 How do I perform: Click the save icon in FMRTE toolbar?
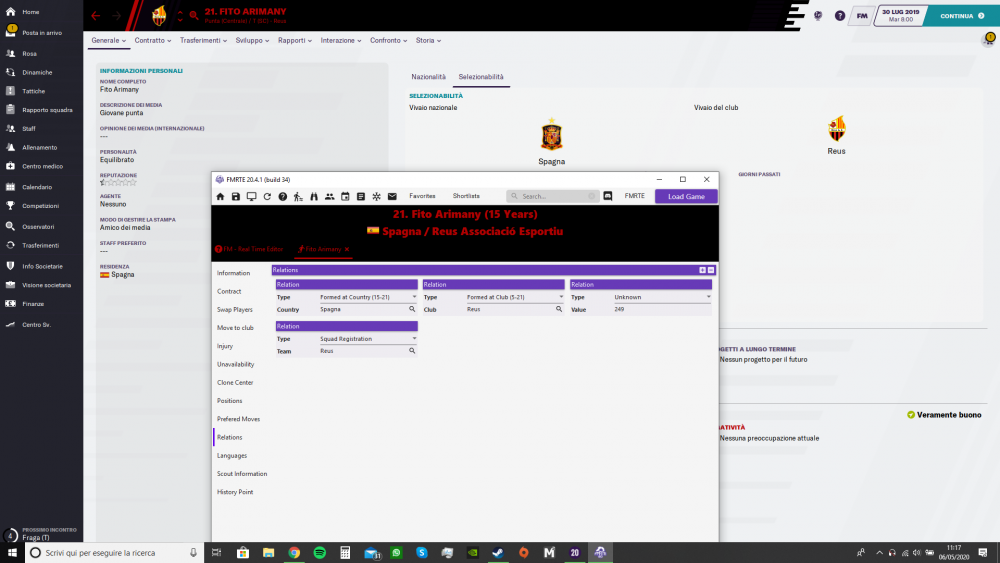(236, 196)
